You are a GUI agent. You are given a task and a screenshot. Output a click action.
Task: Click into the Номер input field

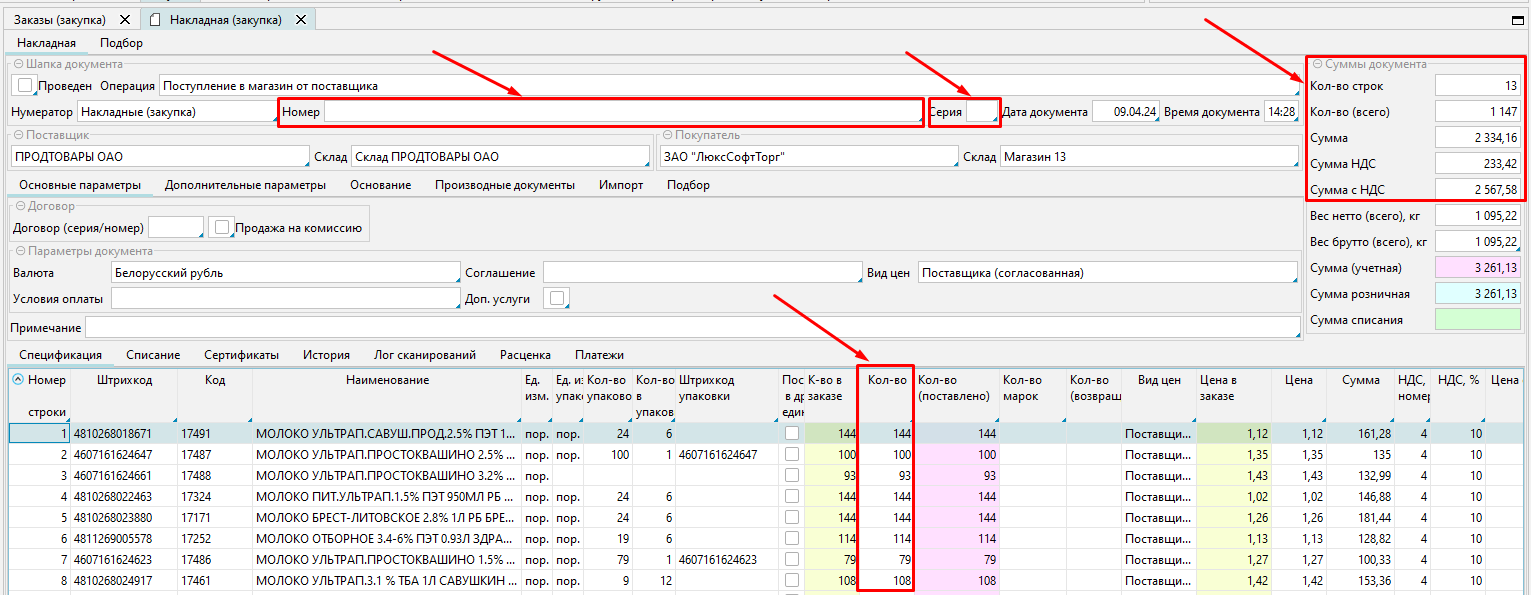click(620, 112)
